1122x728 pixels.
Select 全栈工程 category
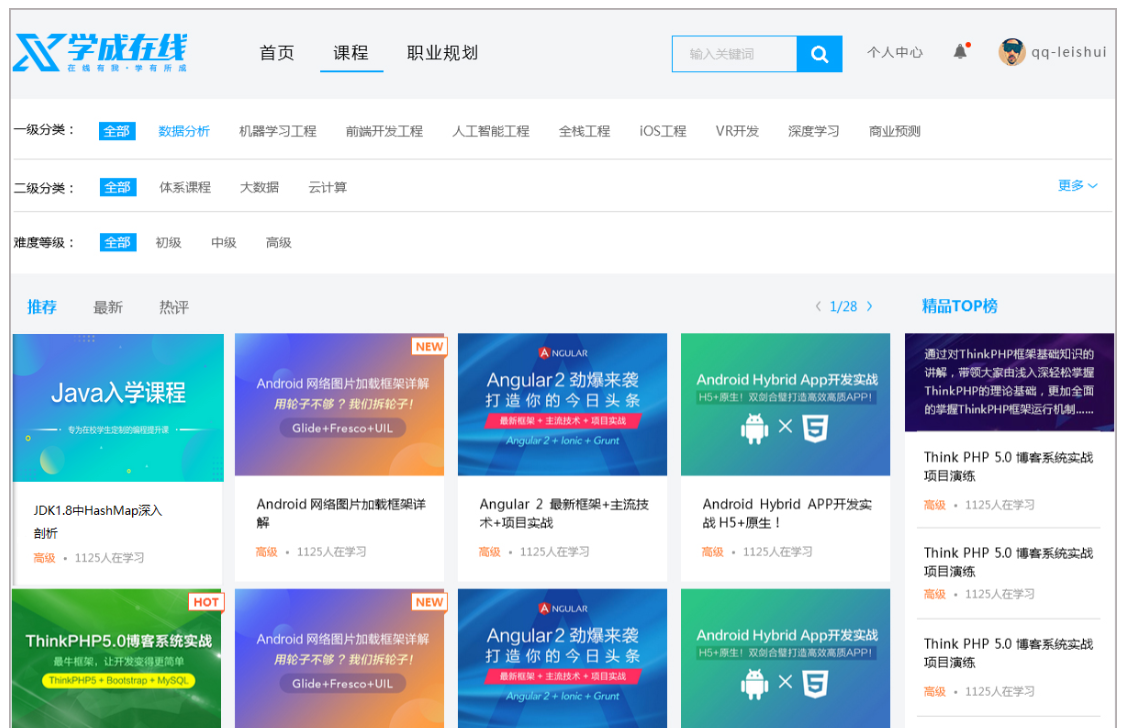(585, 131)
